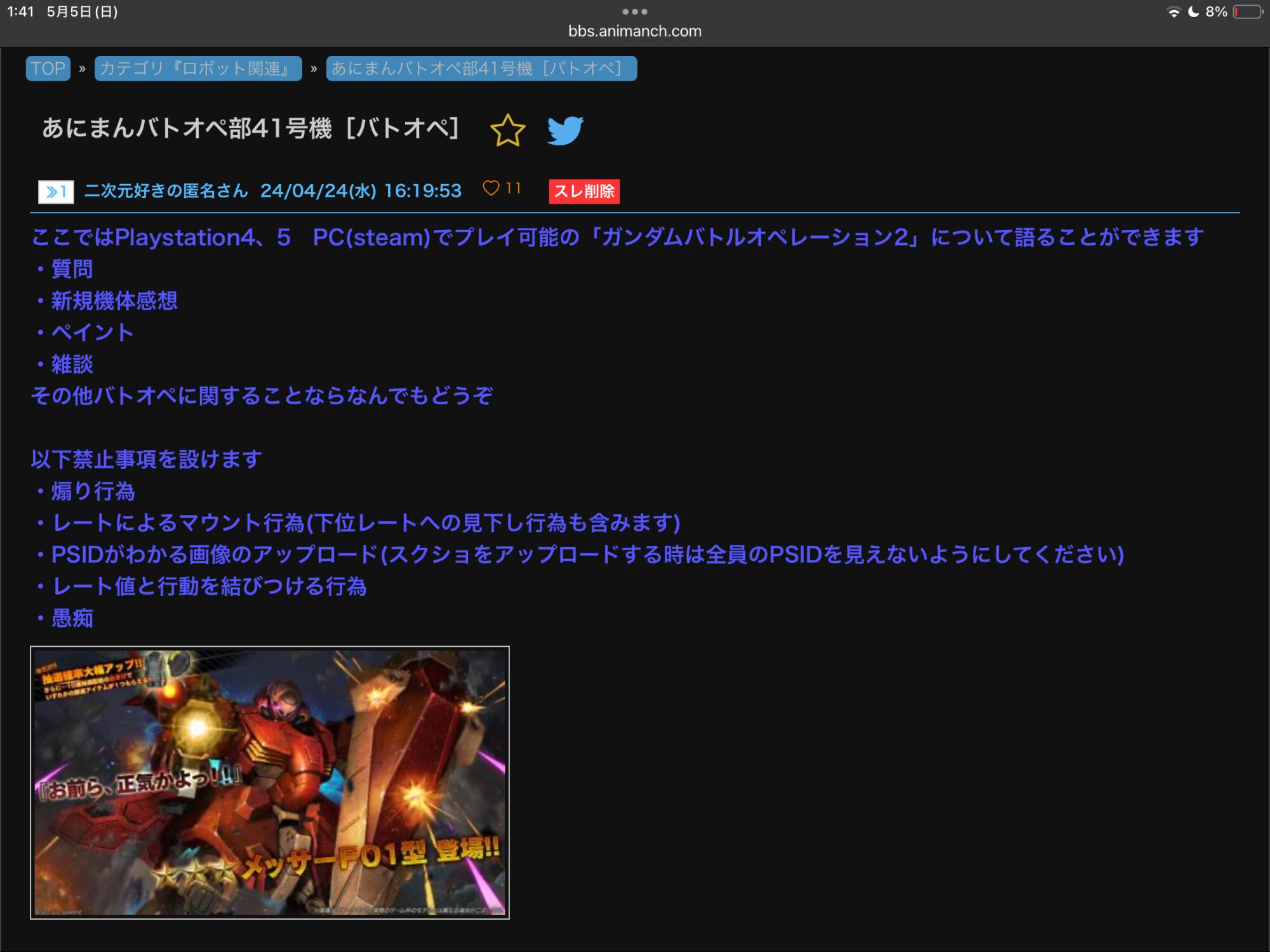The image size is (1270, 952).
Task: Tap the date 5月5日(日) in status bar
Action: tap(82, 12)
